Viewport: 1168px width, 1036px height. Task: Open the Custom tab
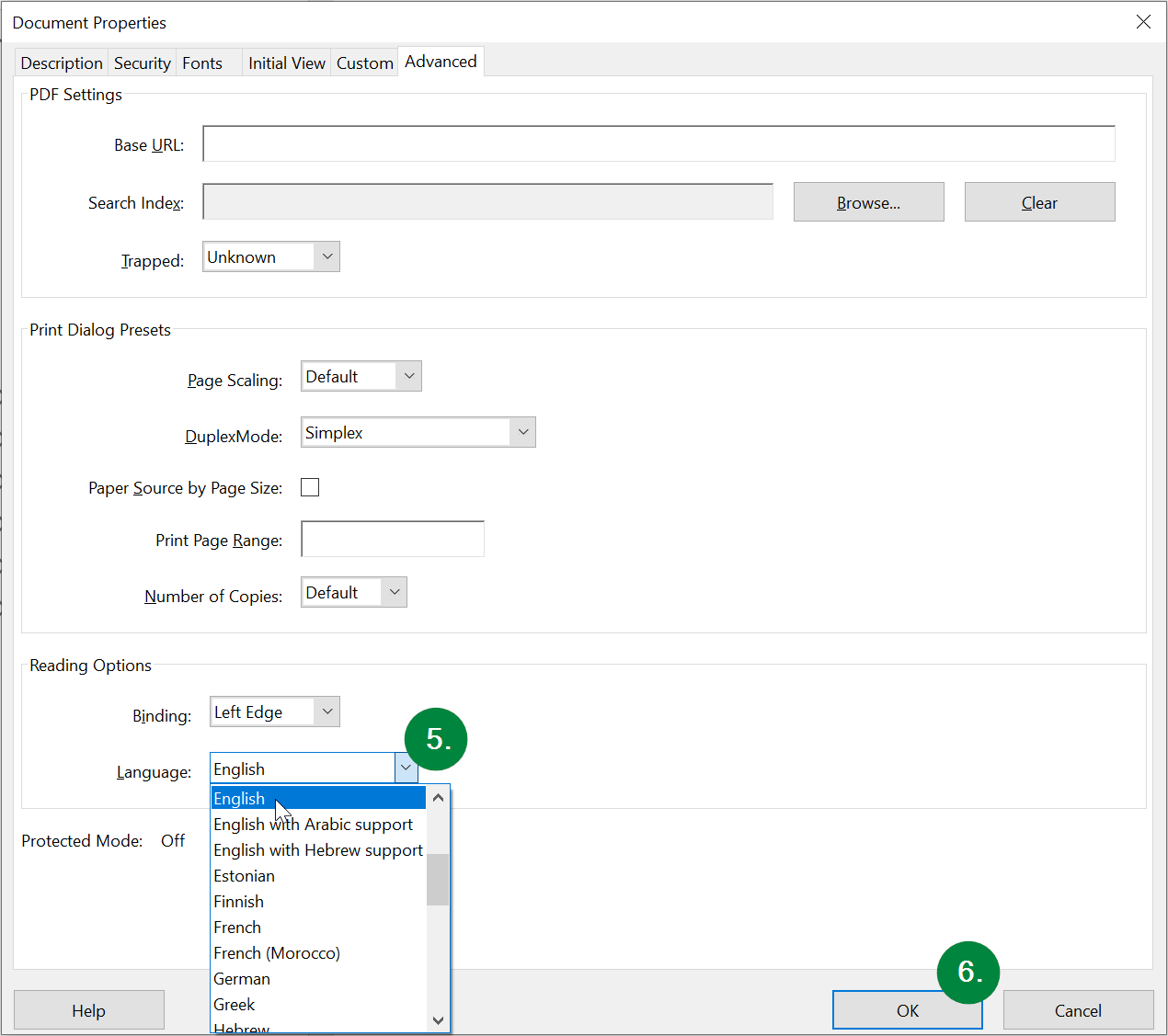(x=364, y=63)
